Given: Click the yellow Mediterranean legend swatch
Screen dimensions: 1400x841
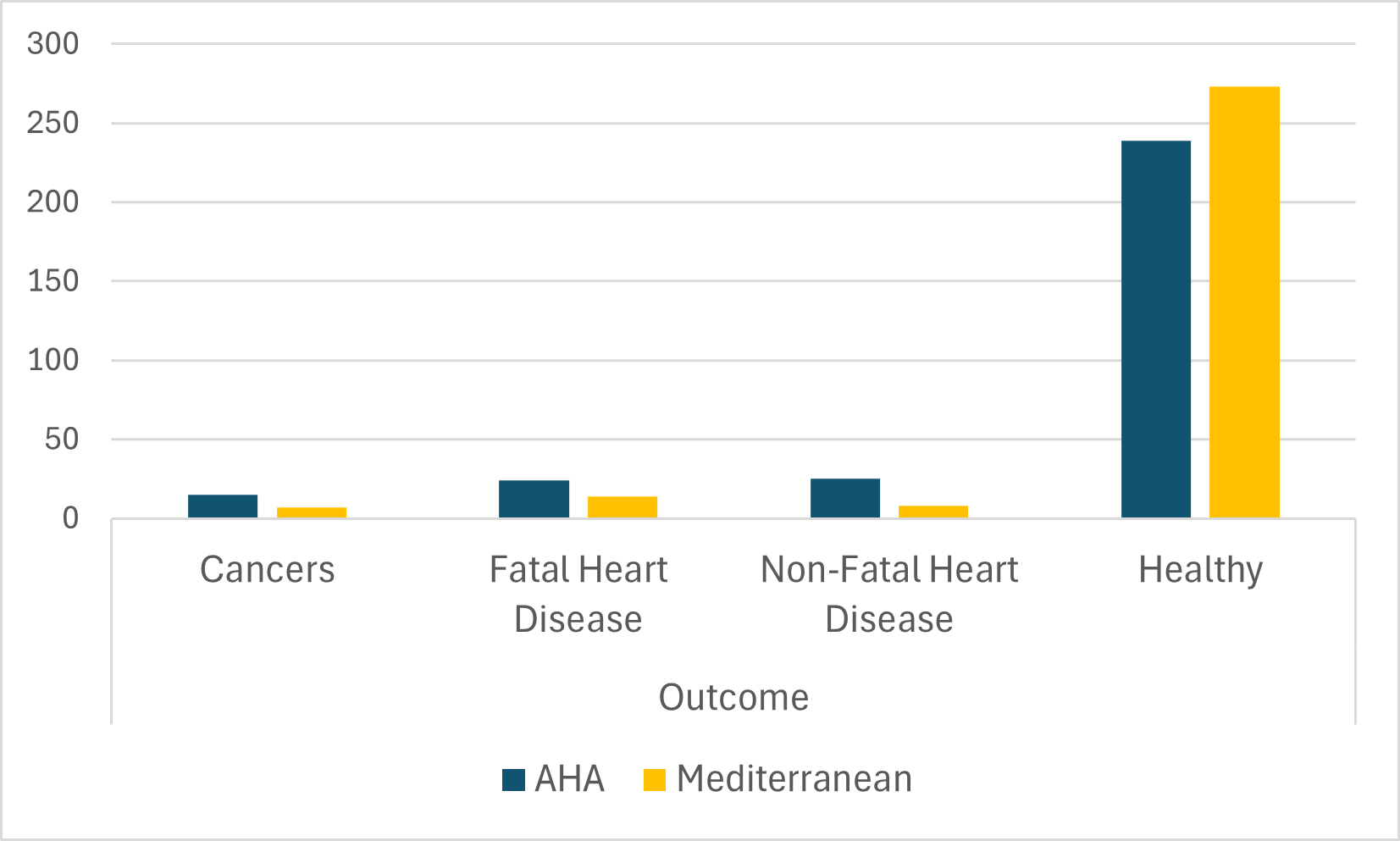Looking at the screenshot, I should pyautogui.click(x=654, y=779).
